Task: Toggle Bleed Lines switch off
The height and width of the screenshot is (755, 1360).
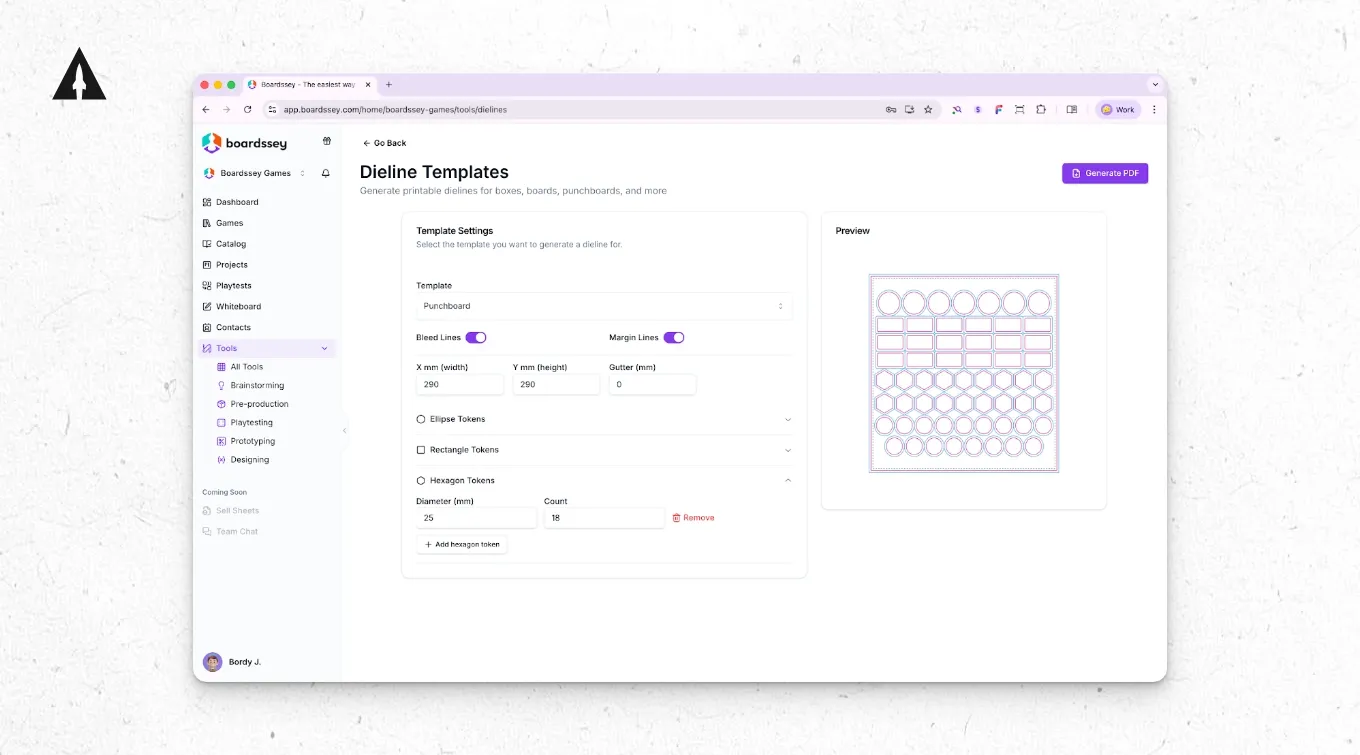Action: tap(476, 338)
